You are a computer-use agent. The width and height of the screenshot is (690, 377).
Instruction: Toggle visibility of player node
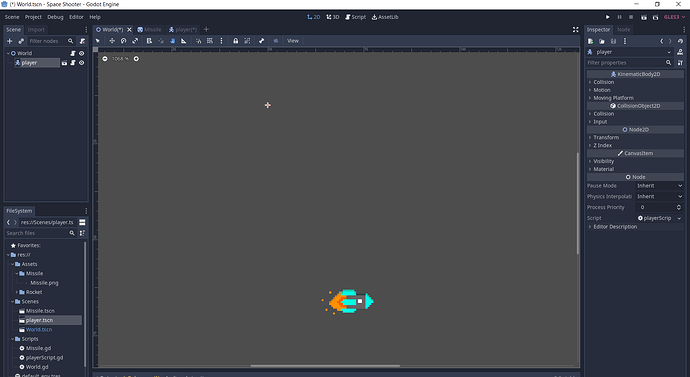coord(81,63)
